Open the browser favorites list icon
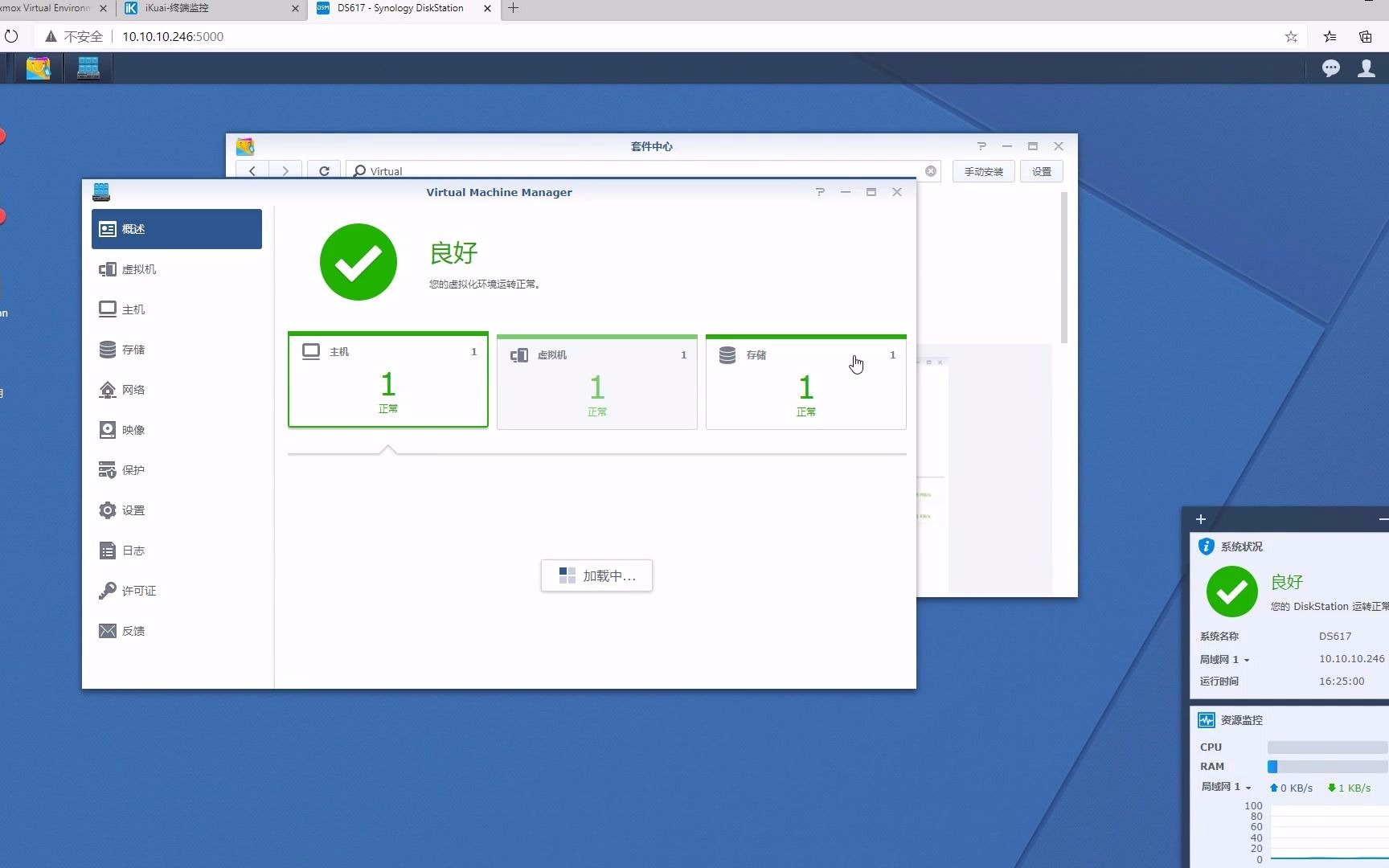Image resolution: width=1389 pixels, height=868 pixels. (x=1330, y=36)
